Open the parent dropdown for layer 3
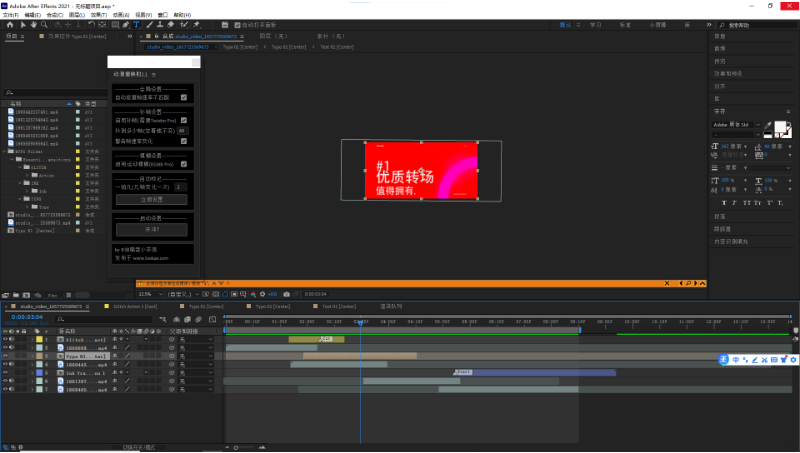 [196, 356]
